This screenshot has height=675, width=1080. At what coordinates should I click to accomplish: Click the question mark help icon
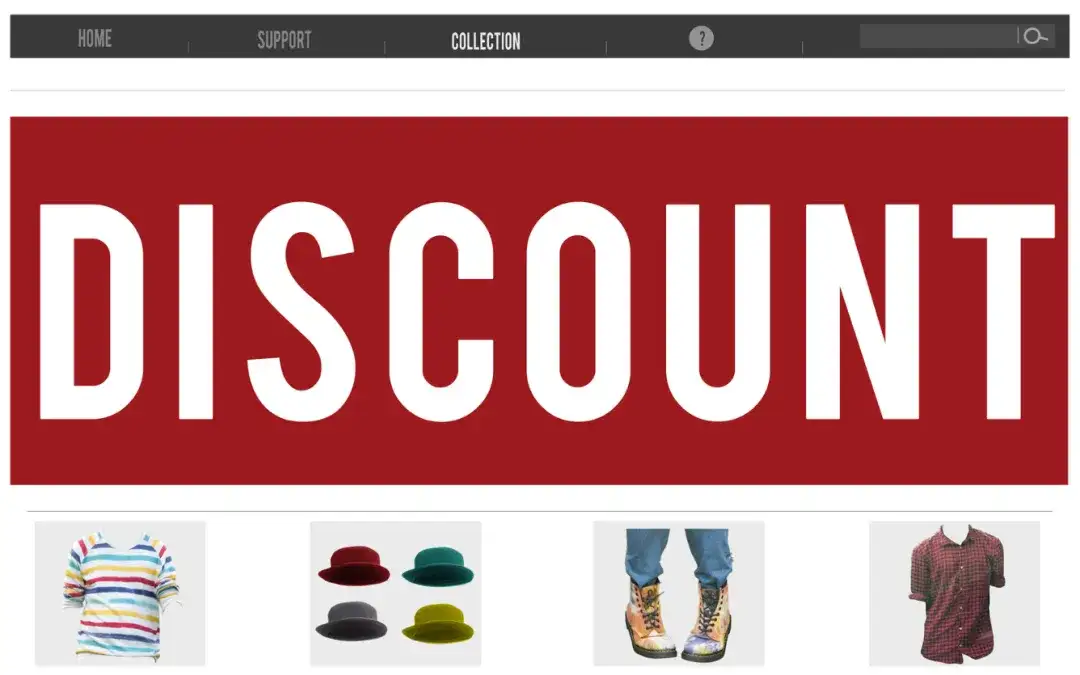click(701, 38)
